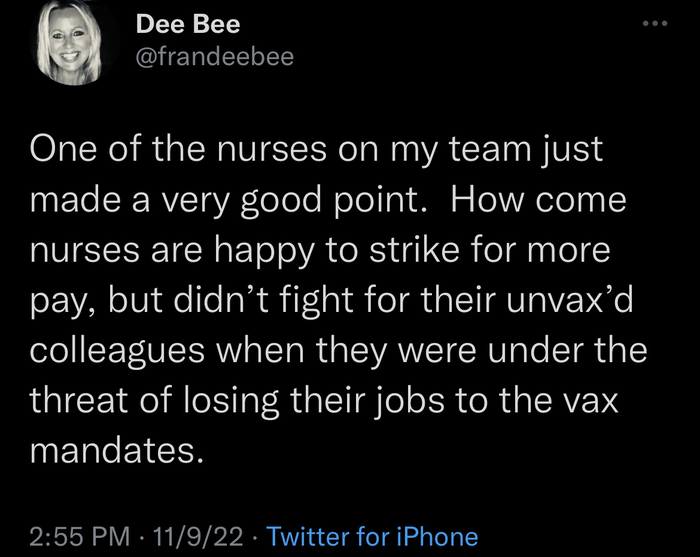Viewport: 700px width, 557px height.
Task: Click the words "very good point"
Action: click(299, 200)
